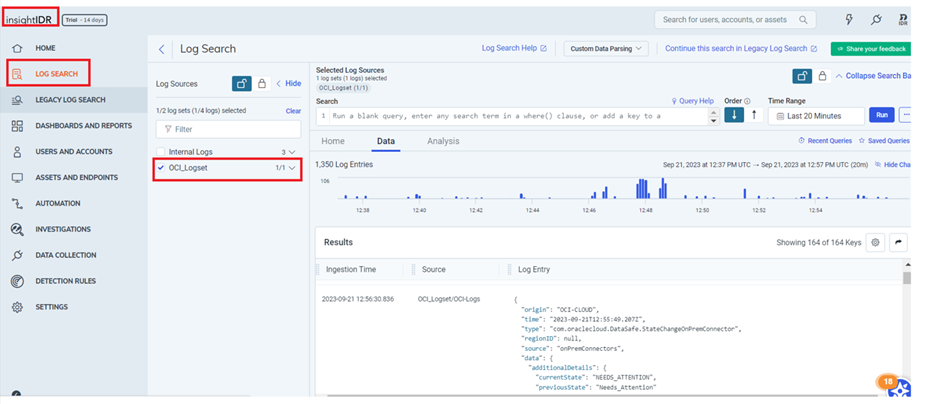Viewport: 925px width, 404px height.
Task: Select locked mode in Log Sources panel
Action: (262, 84)
